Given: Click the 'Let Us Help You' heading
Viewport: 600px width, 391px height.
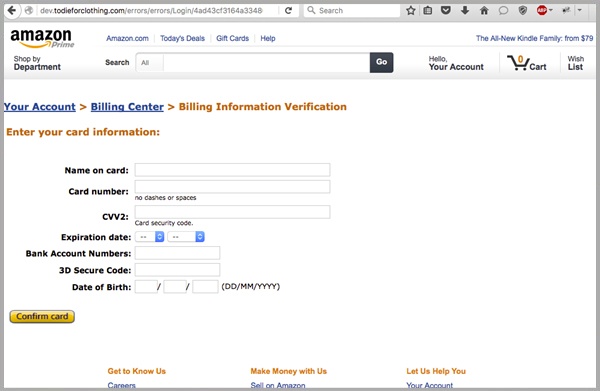Looking at the screenshot, I should pyautogui.click(x=436, y=371).
